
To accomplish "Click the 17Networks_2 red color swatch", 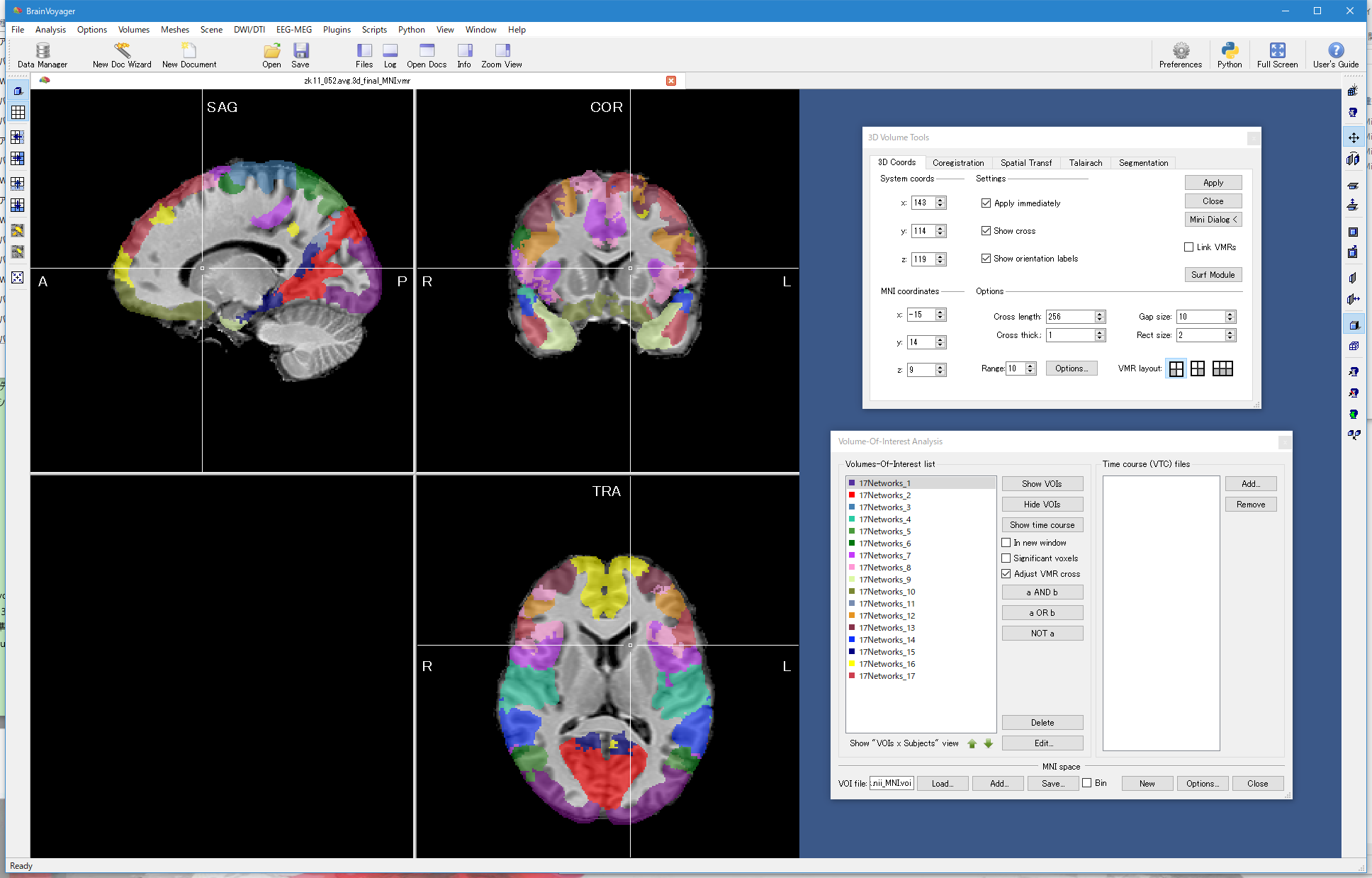I will pyautogui.click(x=852, y=495).
